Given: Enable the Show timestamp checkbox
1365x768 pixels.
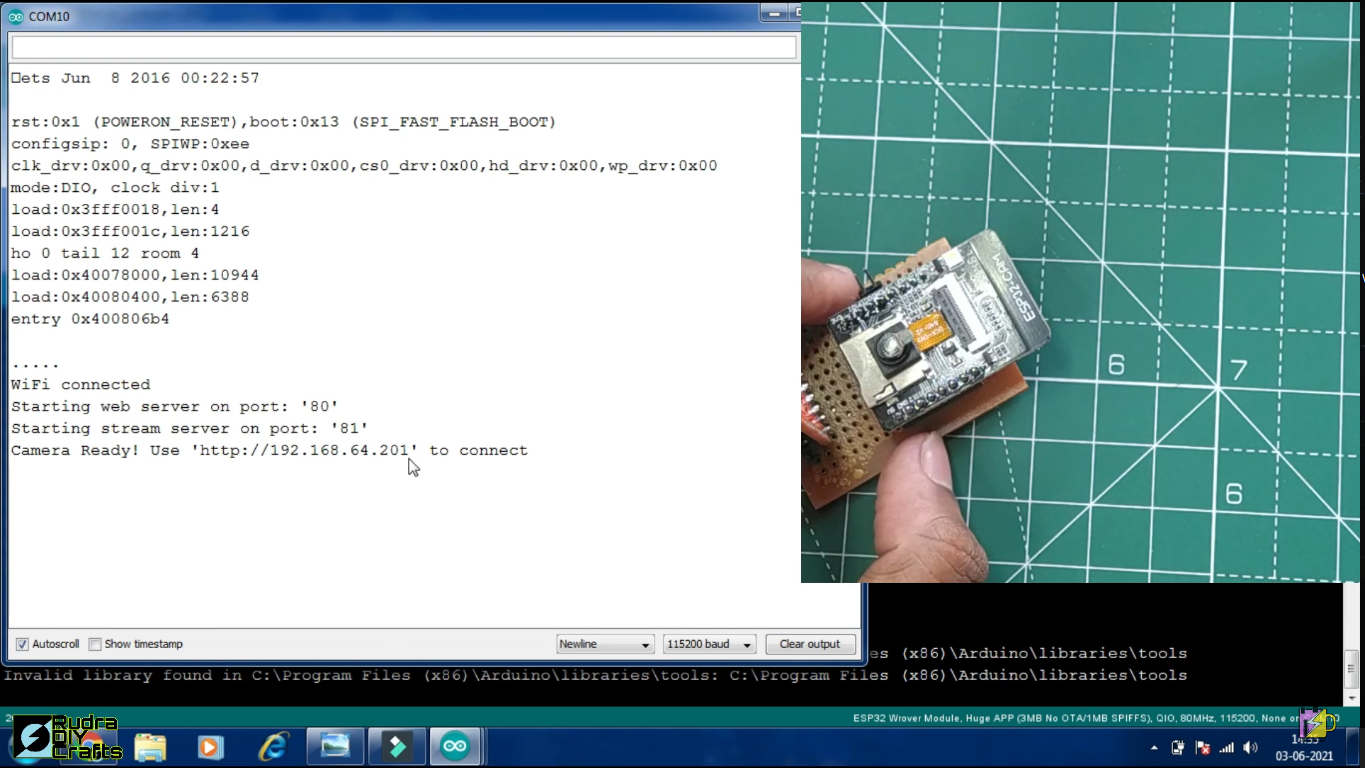Looking at the screenshot, I should [95, 644].
